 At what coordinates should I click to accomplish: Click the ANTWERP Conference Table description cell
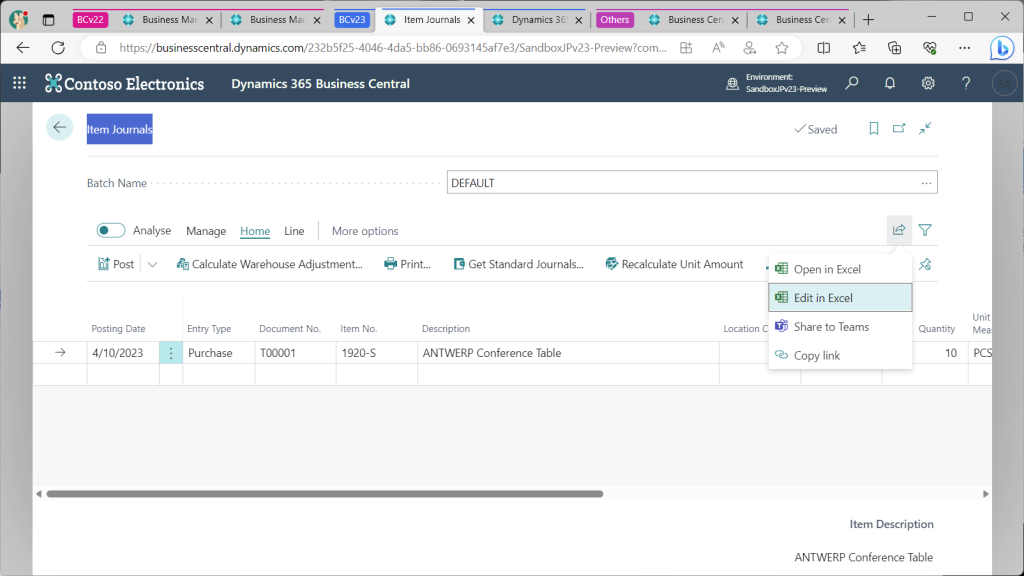(568, 353)
